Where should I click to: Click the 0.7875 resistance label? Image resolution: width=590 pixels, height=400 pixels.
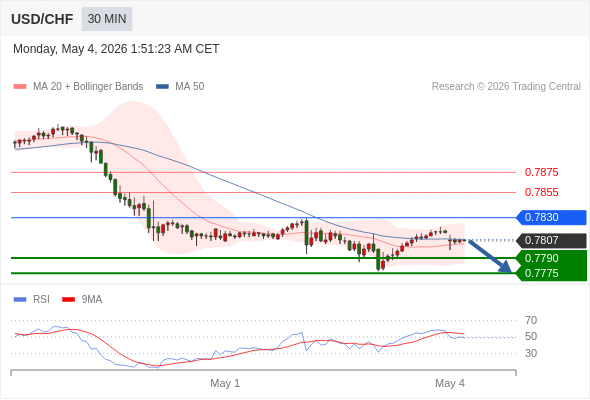click(541, 172)
